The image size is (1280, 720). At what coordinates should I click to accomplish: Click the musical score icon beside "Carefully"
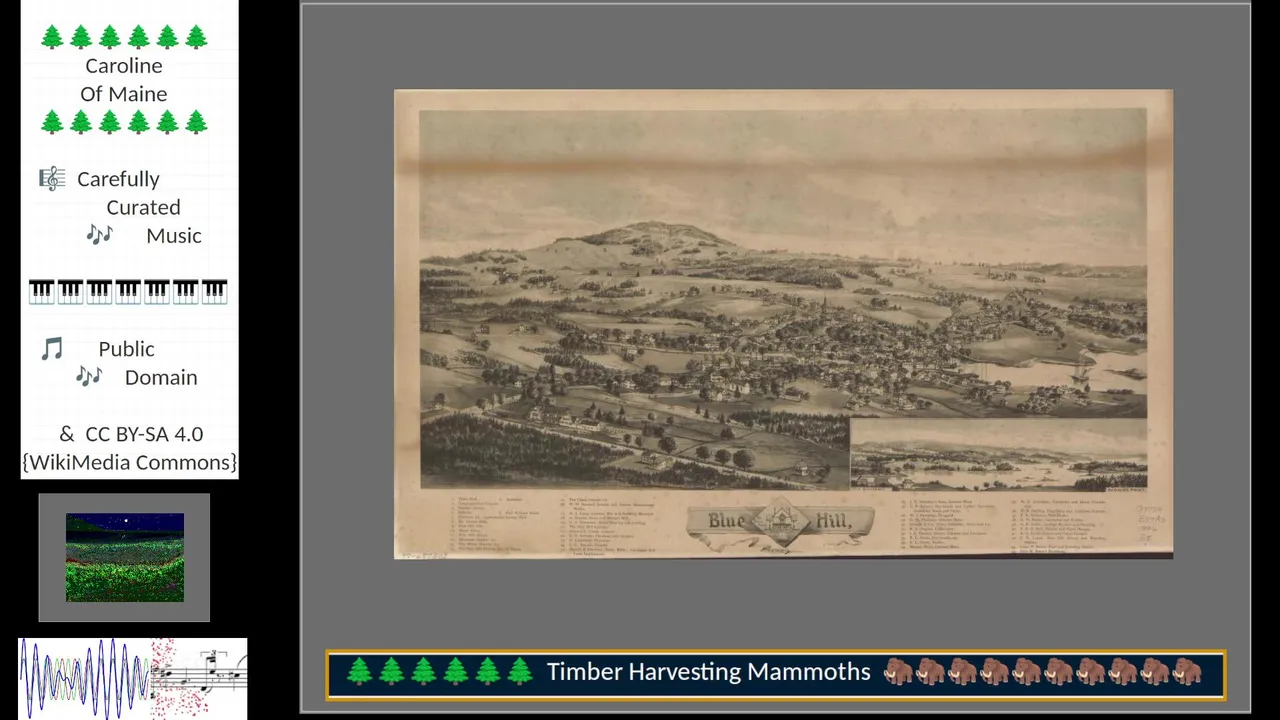point(52,179)
